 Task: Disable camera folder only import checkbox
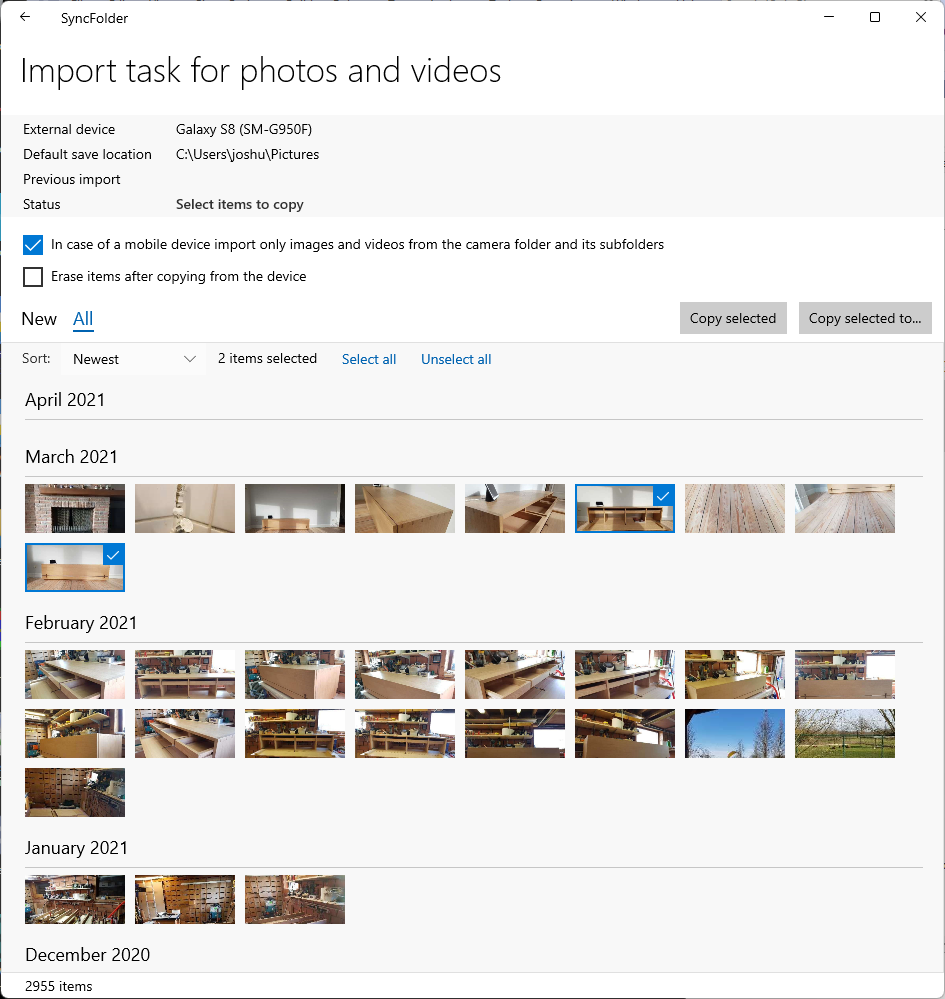(x=33, y=245)
